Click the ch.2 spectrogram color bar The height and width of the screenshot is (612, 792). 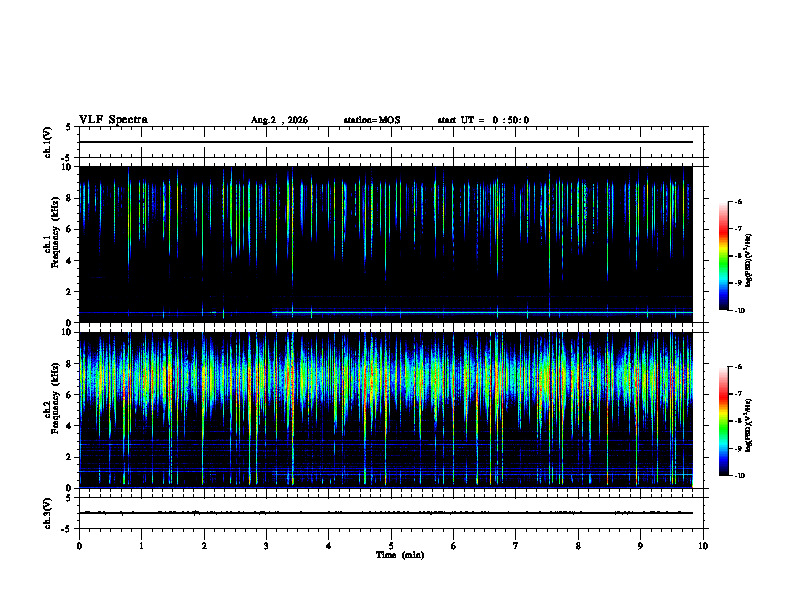tap(724, 421)
